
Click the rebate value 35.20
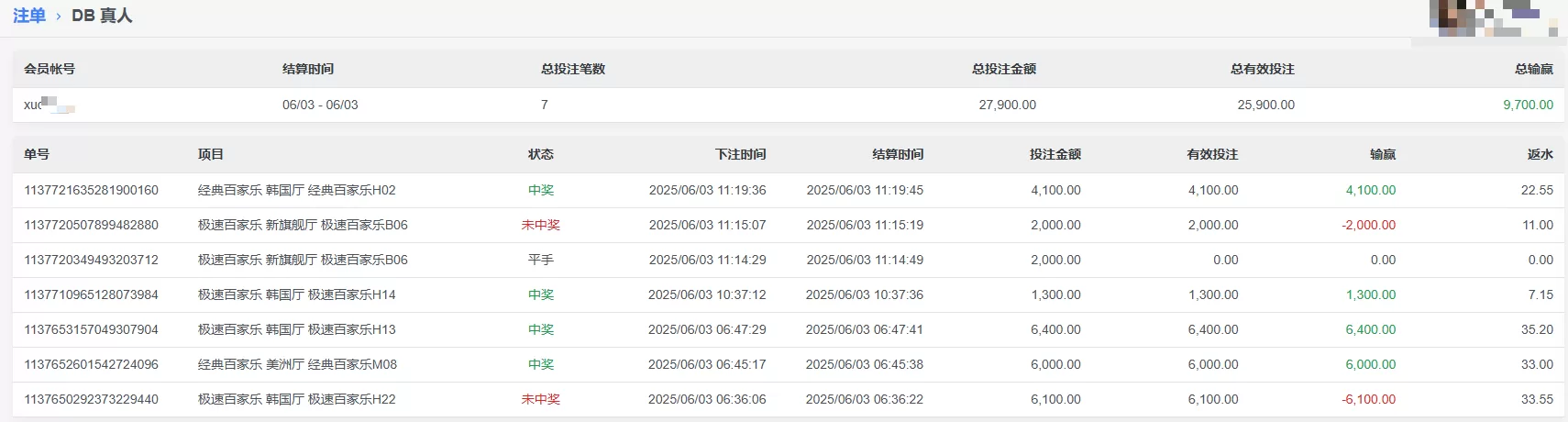coord(1537,329)
